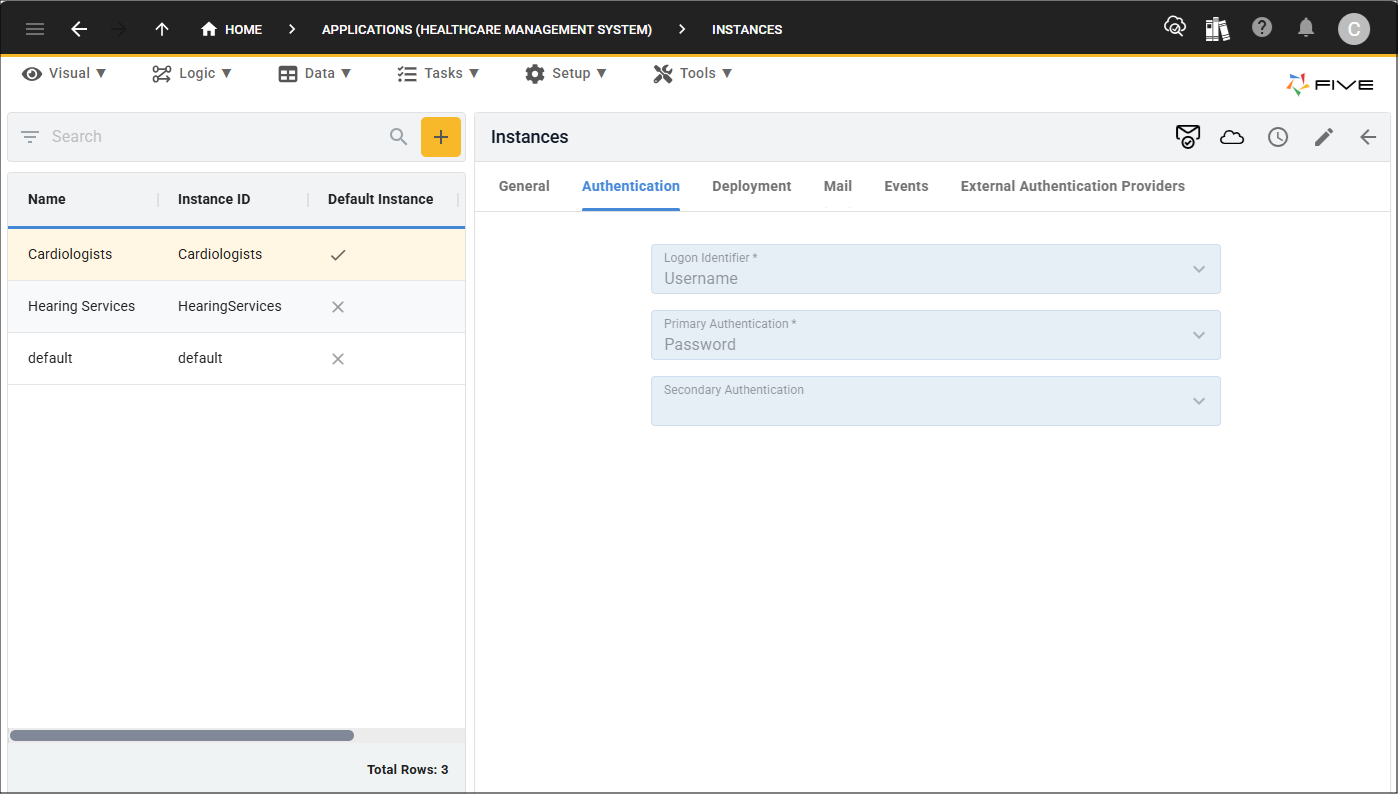Click the yellow add instance button

(x=441, y=136)
